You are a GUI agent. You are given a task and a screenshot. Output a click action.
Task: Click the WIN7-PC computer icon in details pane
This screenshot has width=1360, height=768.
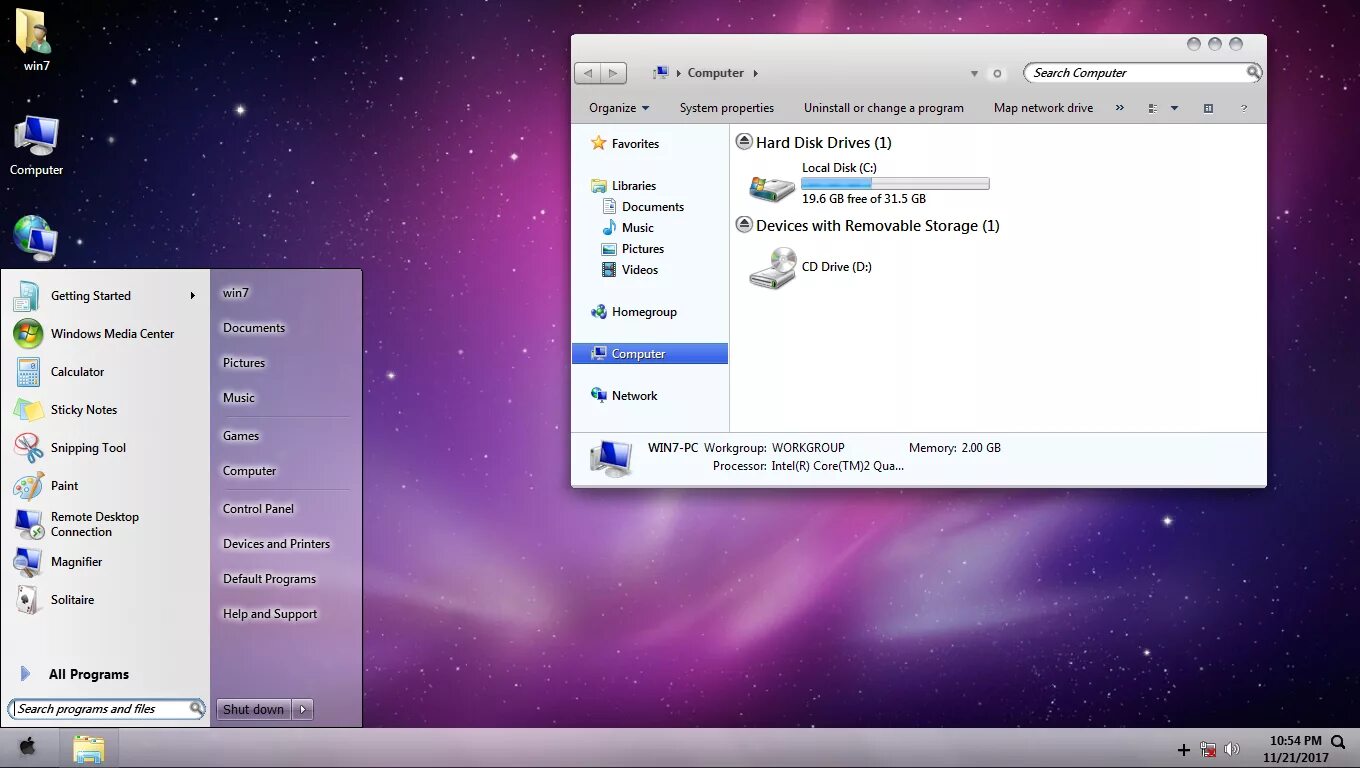tap(611, 459)
